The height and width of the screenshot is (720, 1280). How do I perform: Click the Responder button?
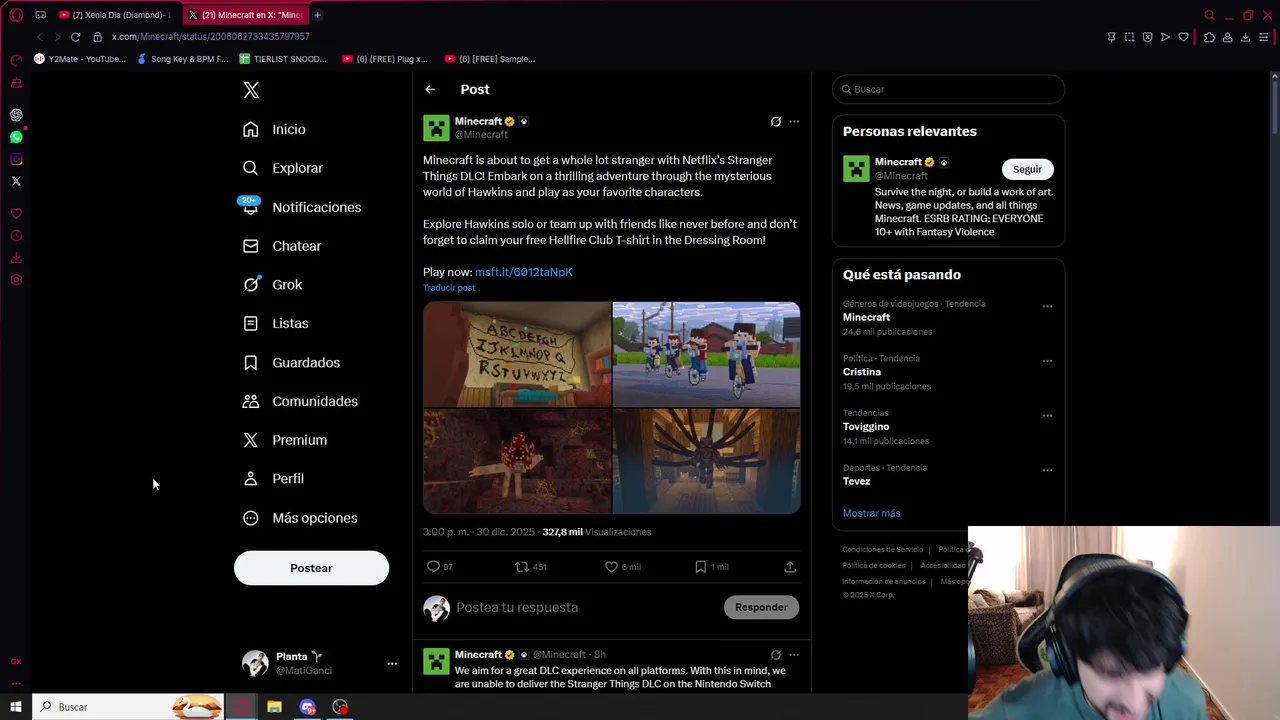(761, 607)
